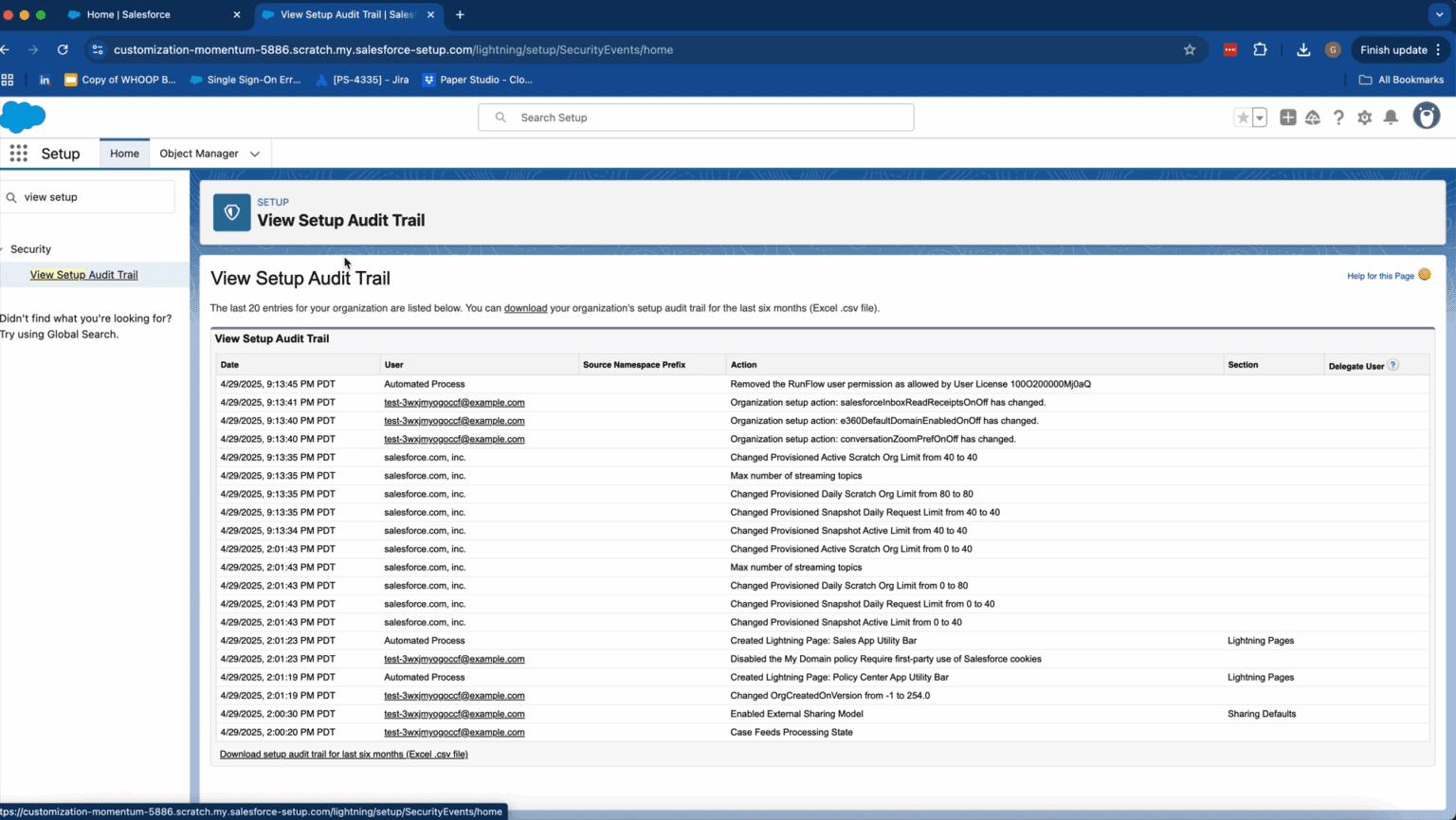This screenshot has width=1456, height=820.
Task: Open the App Launcher grid icon
Action: (17, 153)
